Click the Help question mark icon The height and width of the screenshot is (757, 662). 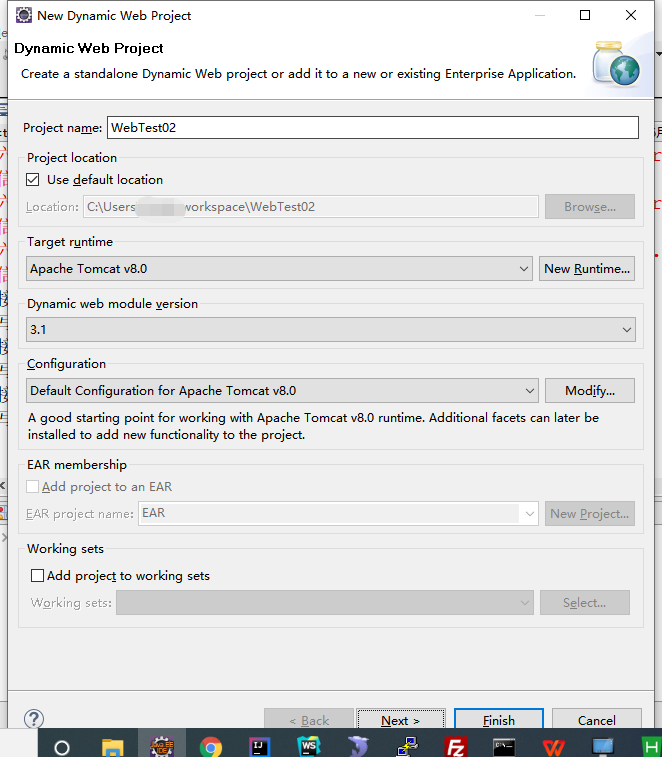(34, 719)
